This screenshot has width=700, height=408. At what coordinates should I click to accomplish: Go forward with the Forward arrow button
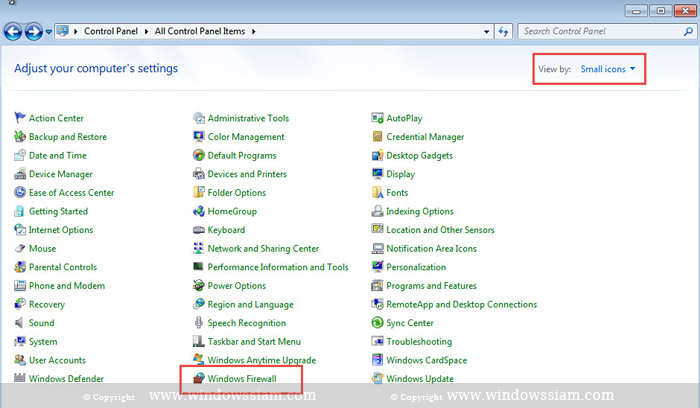(34, 32)
